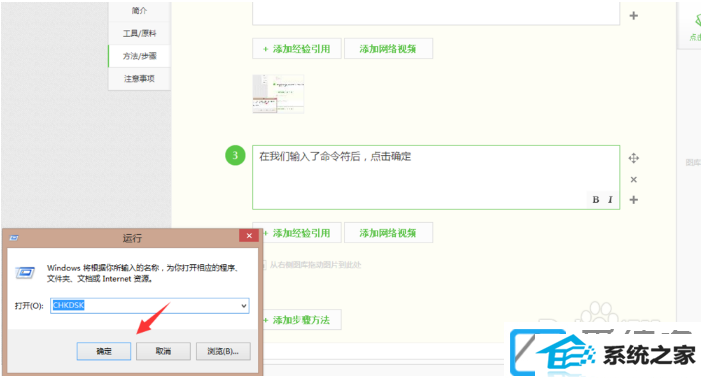Click the plus icon beside the top text box

[x=634, y=16]
